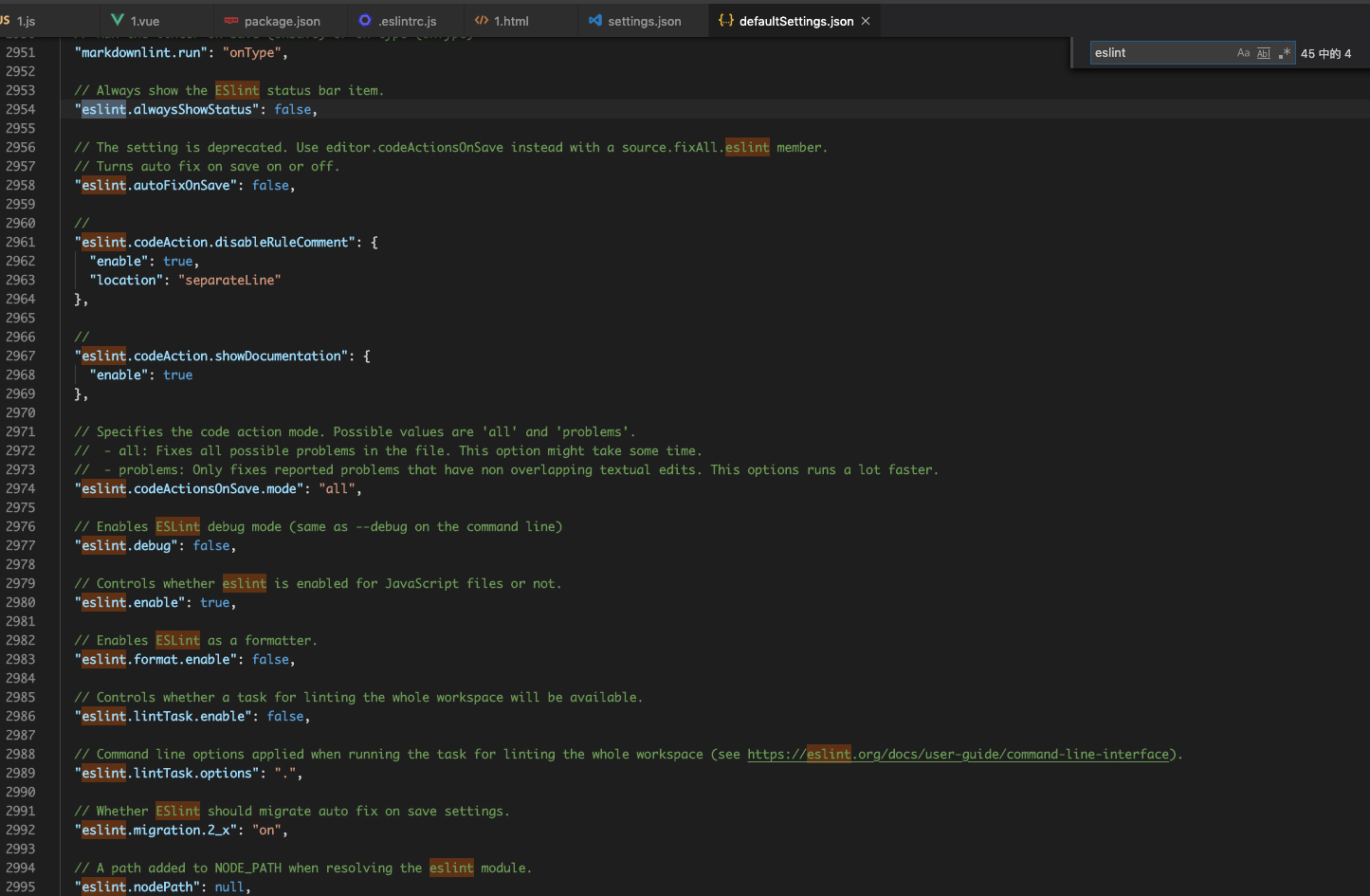Click the VS Code icon on settings.json tab
1370x896 pixels.
click(595, 20)
